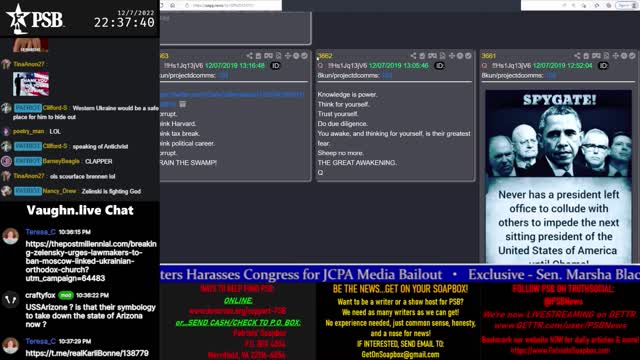Click the glasses reader icon on post 3662

[432, 56]
